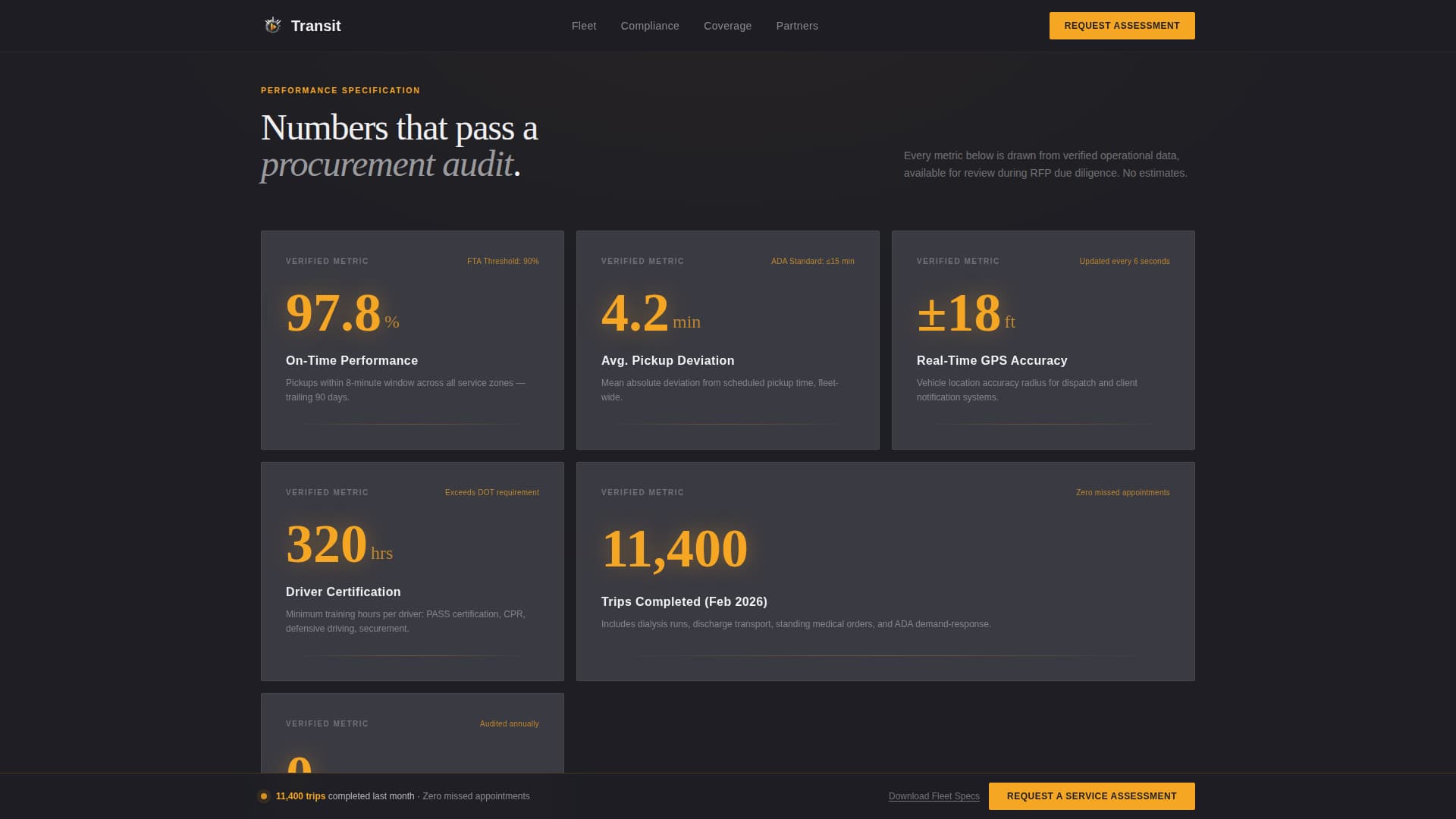The height and width of the screenshot is (819, 1456).
Task: Click 'Verified Metric' label in GPS Accuracy card
Action: 958,261
